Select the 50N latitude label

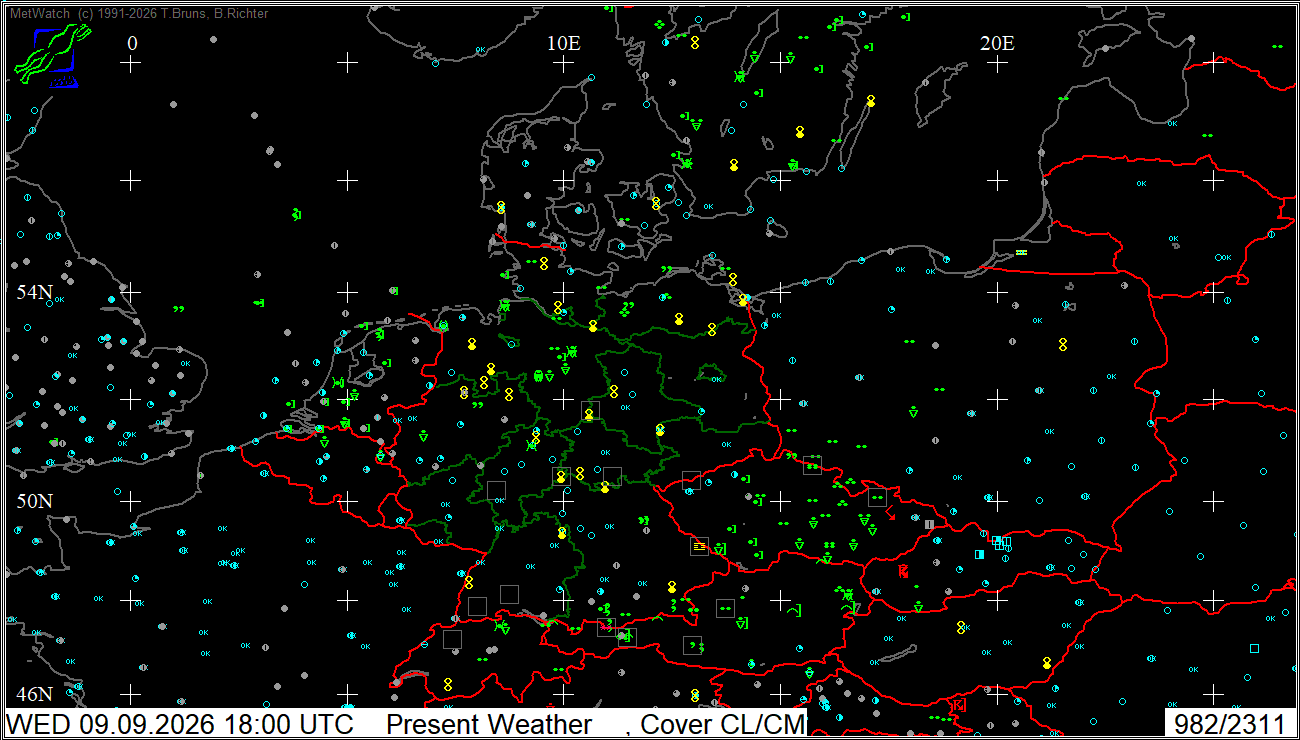coord(34,500)
